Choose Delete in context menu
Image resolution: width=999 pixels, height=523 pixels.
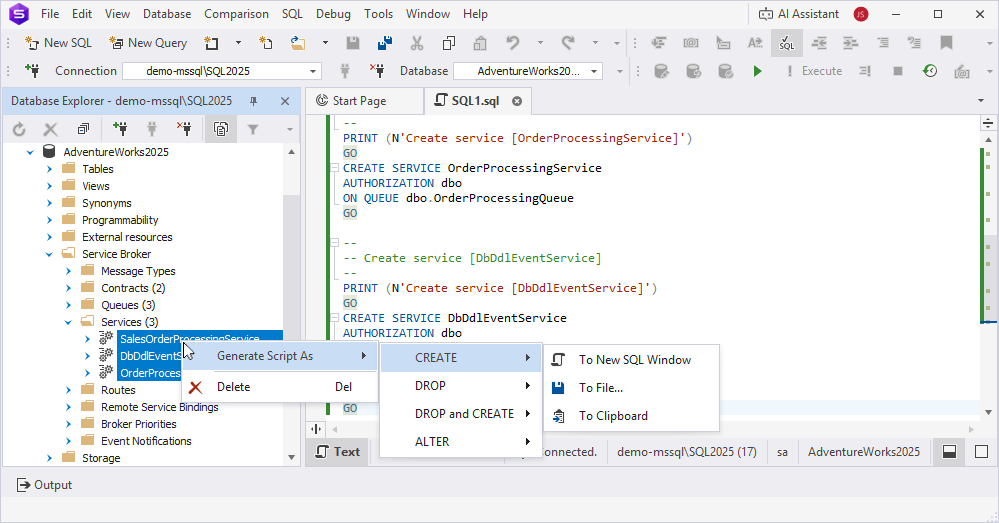(x=280, y=387)
